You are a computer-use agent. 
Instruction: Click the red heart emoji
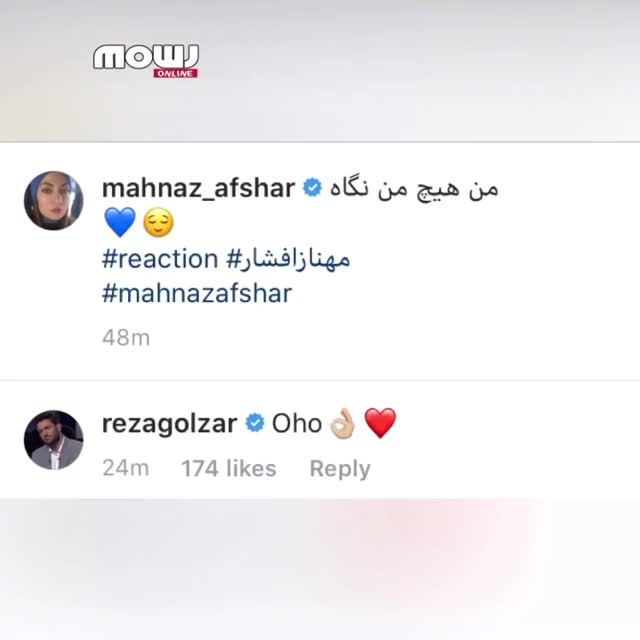(380, 423)
